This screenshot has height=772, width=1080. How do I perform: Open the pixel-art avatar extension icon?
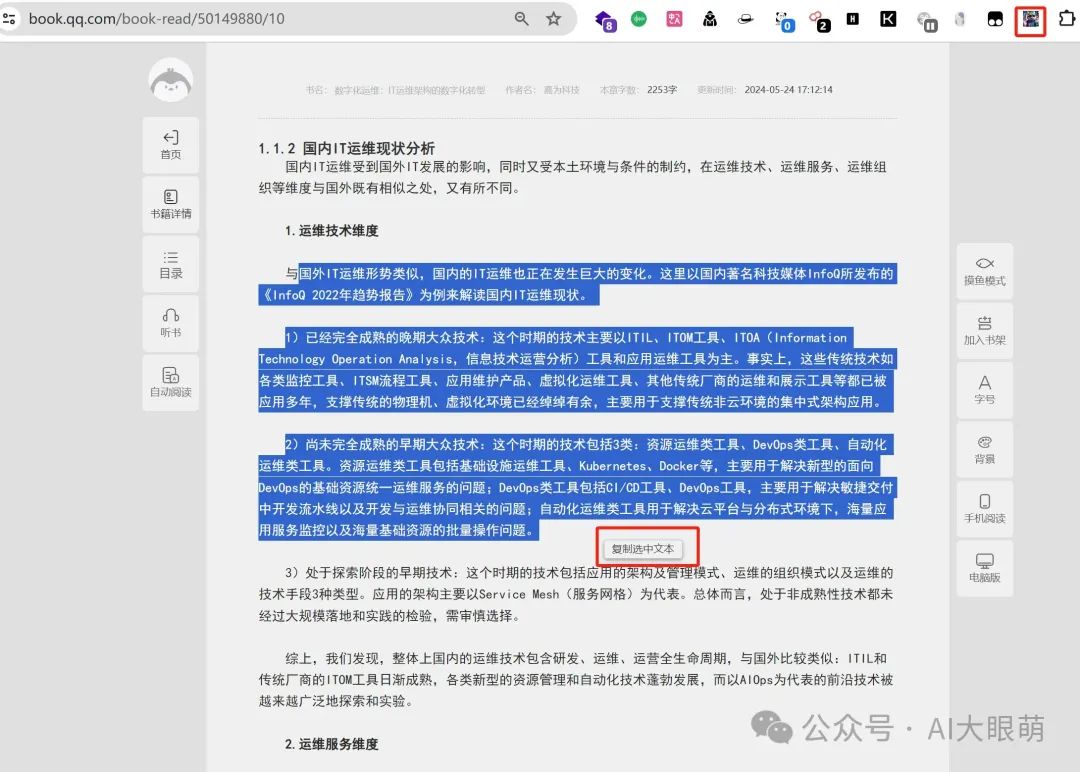coord(1030,19)
